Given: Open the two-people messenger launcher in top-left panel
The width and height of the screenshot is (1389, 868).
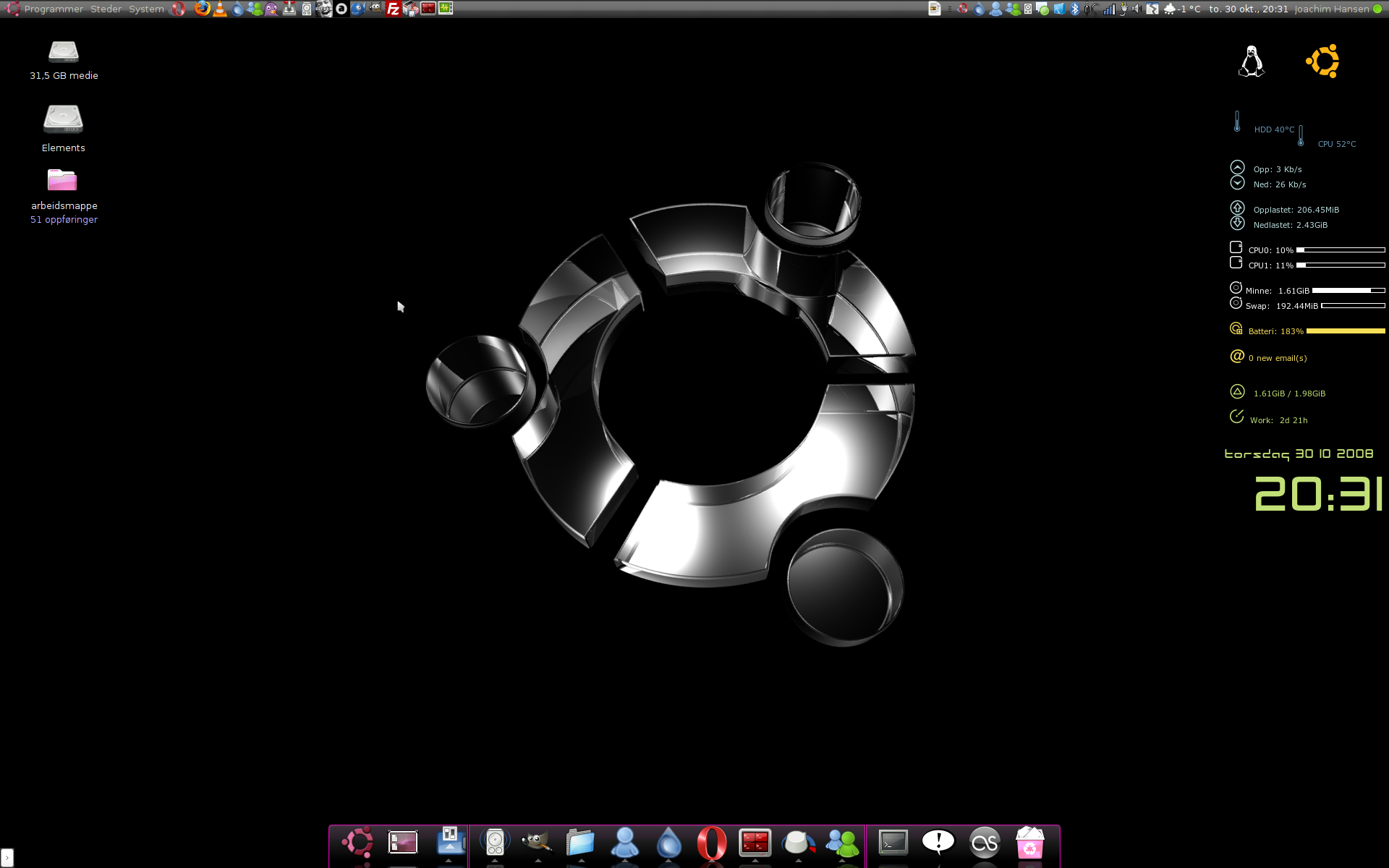Looking at the screenshot, I should point(255,9).
